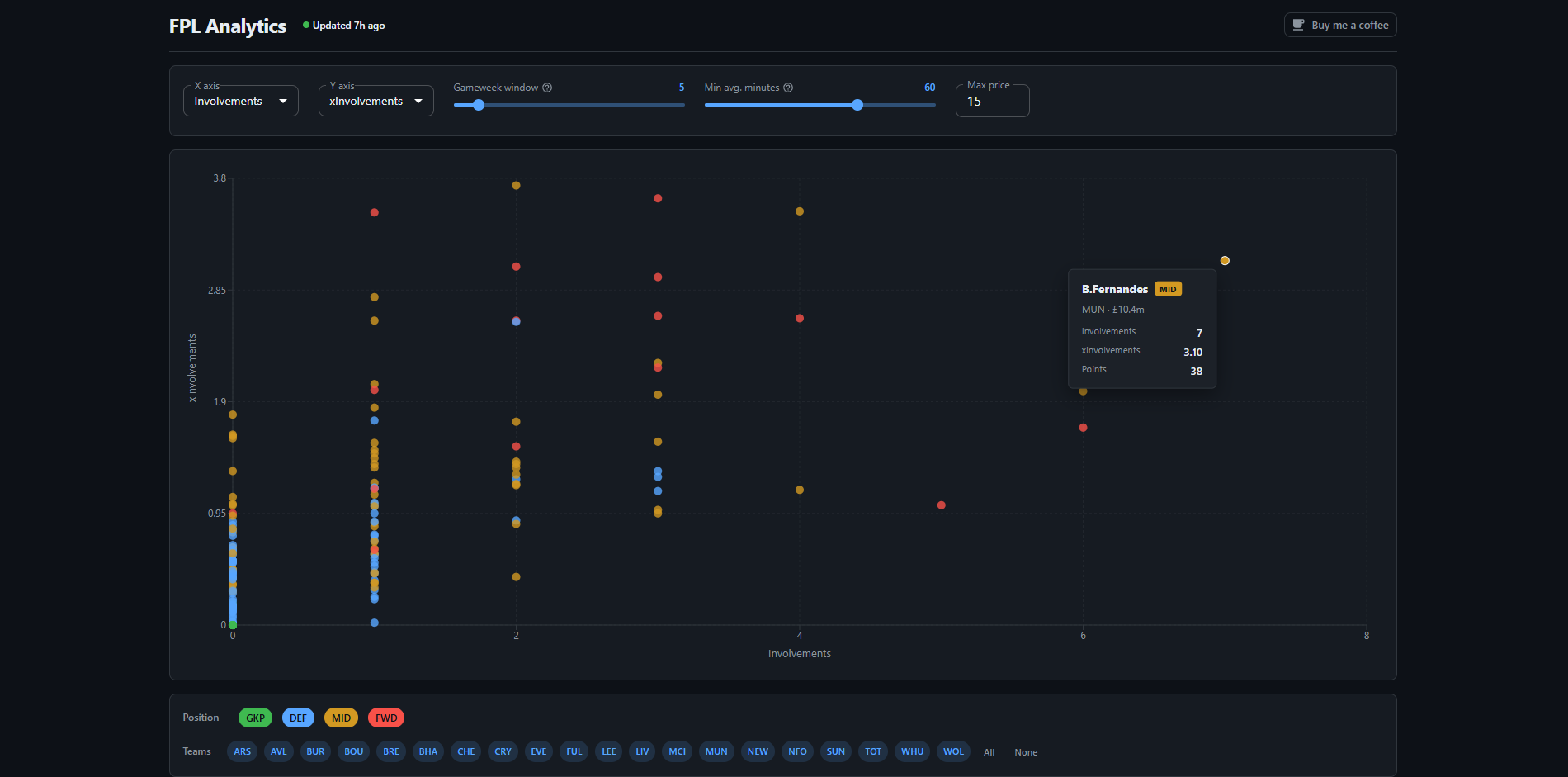Click None to clear team selection
Screen dimensions: 1568x777
(1025, 752)
